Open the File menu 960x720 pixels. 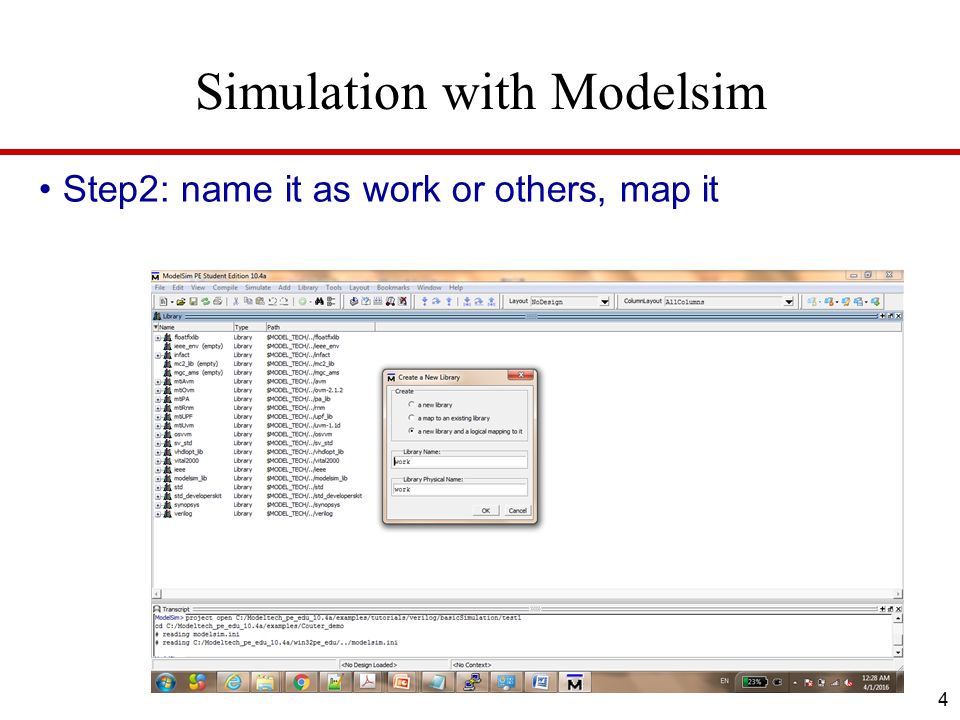click(x=160, y=287)
